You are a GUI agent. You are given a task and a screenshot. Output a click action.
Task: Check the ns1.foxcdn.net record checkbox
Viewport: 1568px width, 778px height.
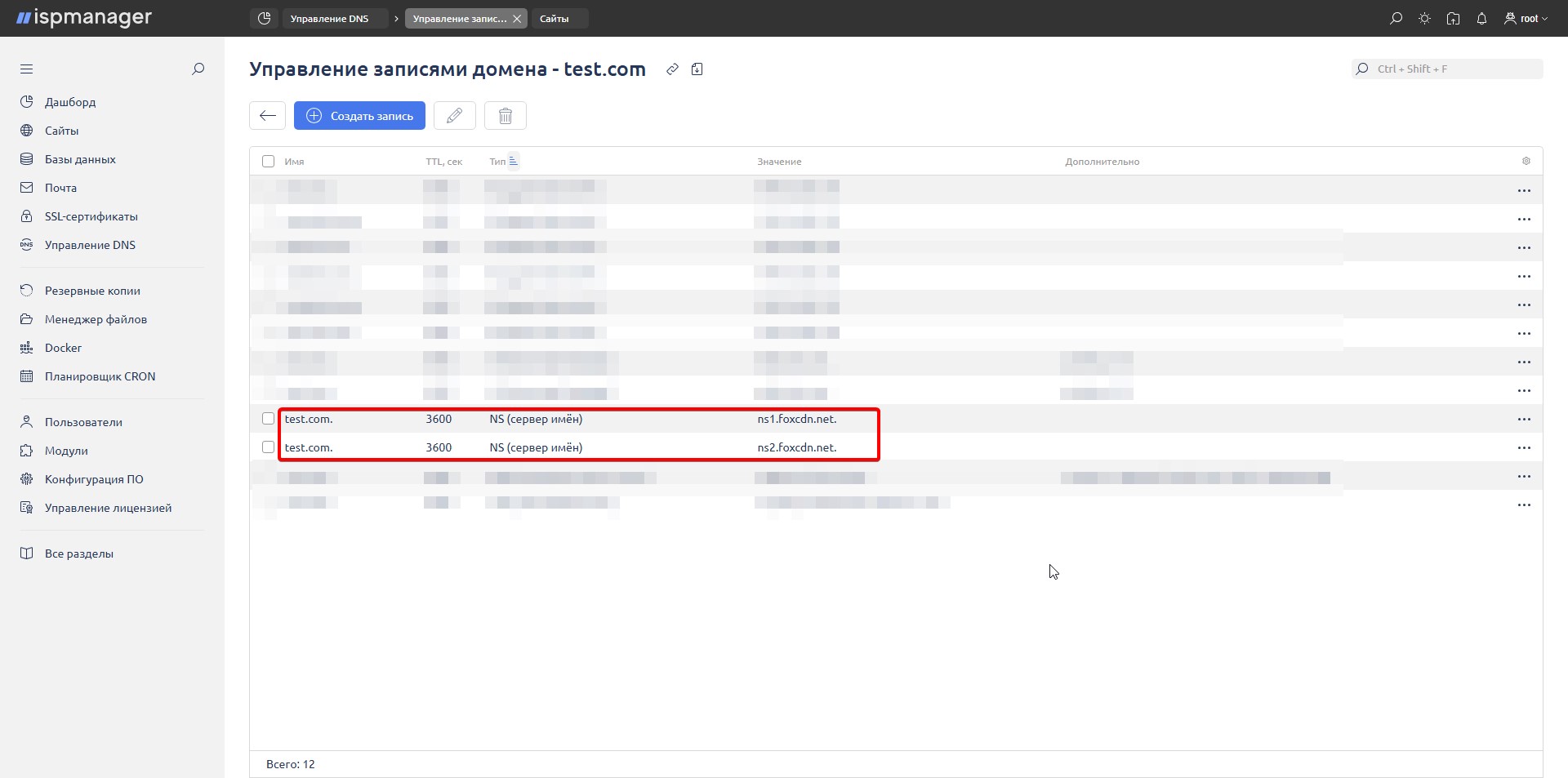tap(268, 419)
